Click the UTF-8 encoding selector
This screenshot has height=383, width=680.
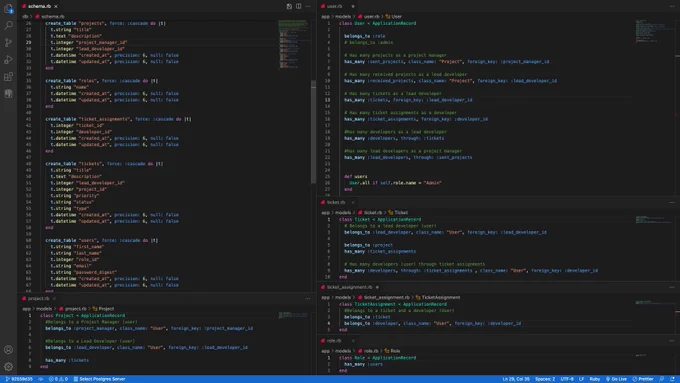point(567,379)
